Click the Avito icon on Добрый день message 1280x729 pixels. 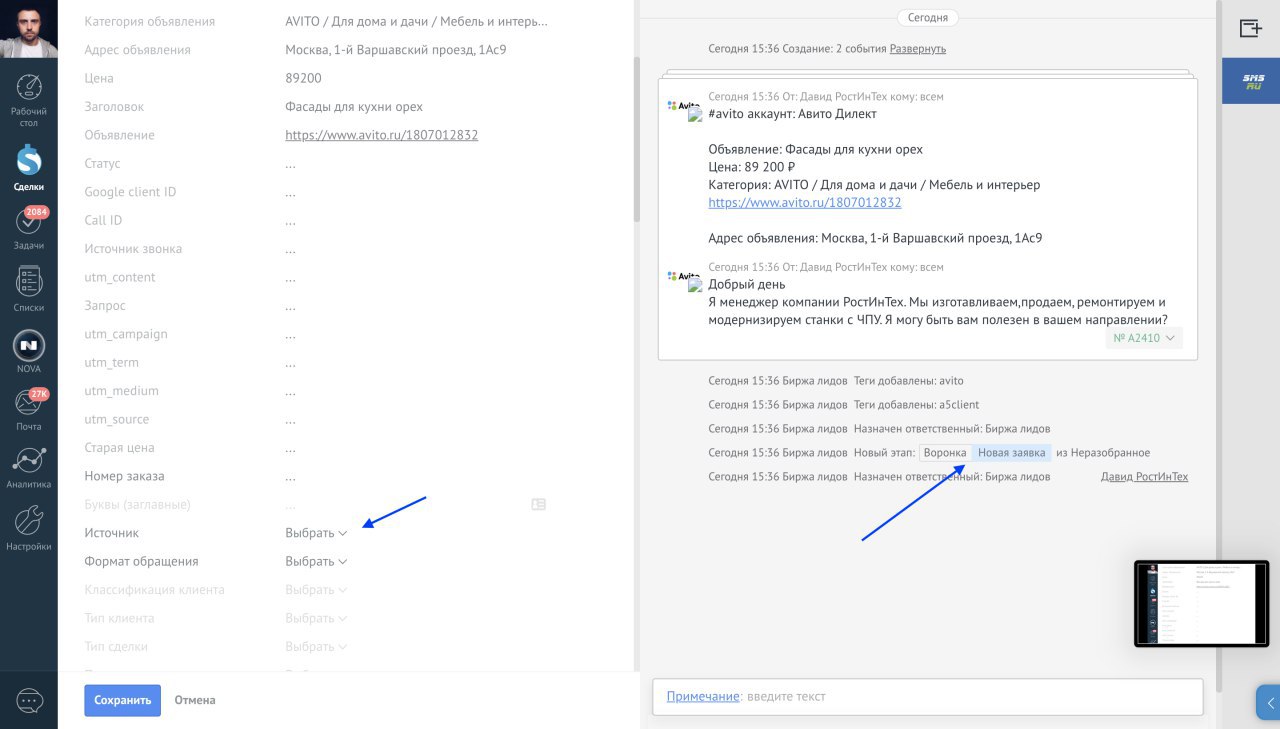click(683, 275)
